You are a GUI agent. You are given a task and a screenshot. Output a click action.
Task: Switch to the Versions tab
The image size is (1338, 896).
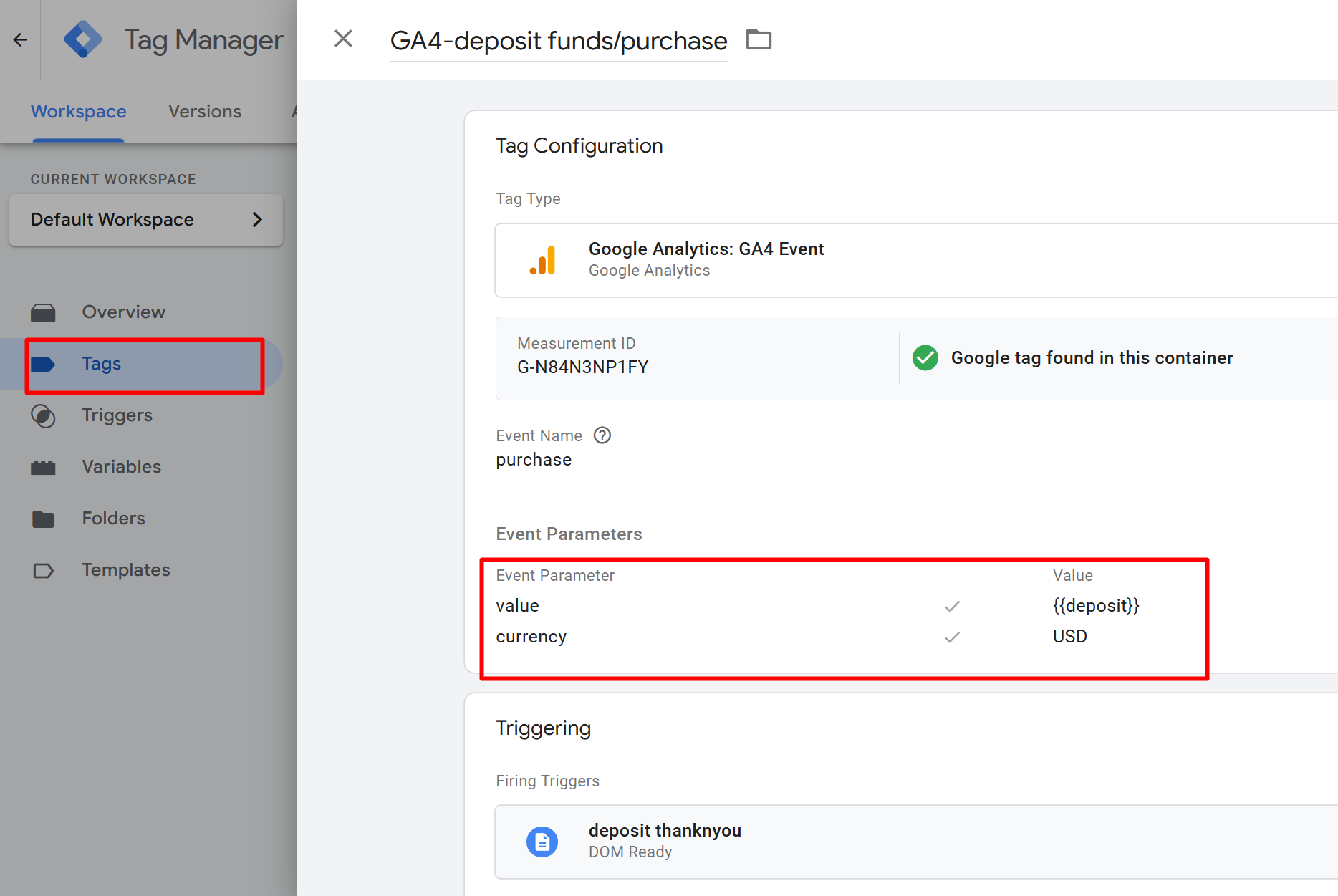pos(205,112)
